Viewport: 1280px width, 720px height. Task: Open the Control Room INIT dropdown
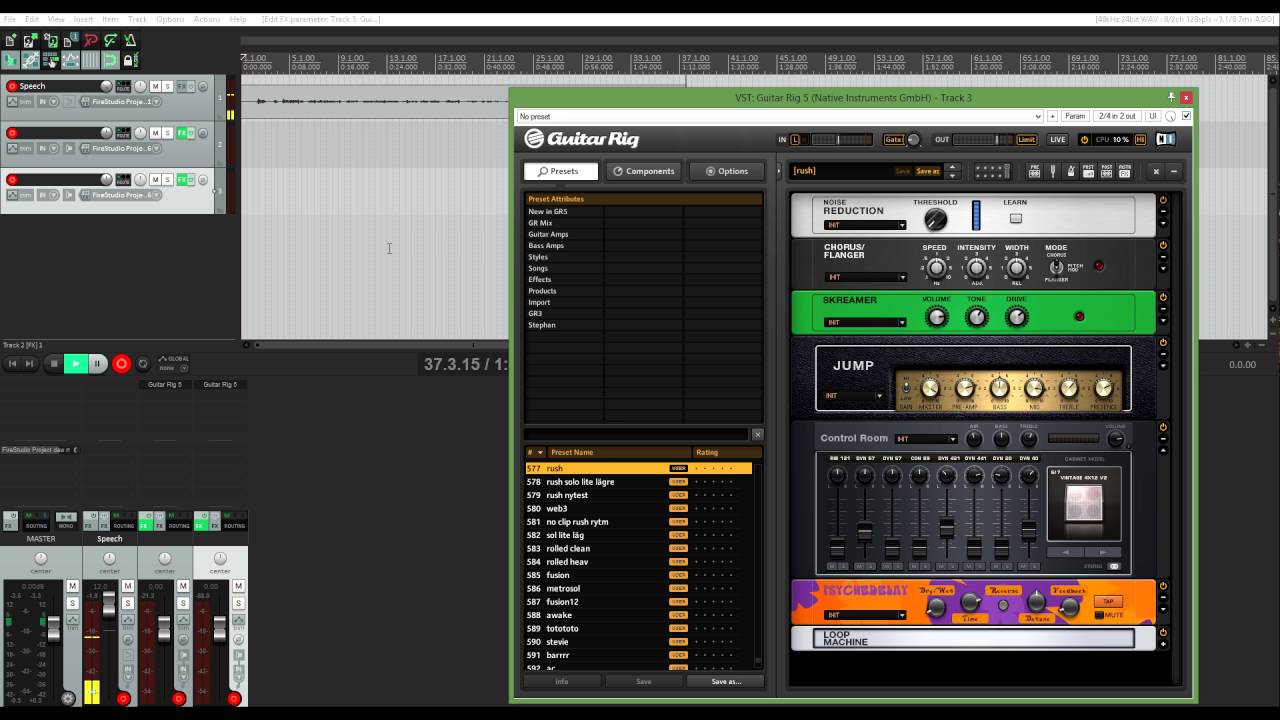pyautogui.click(x=926, y=439)
